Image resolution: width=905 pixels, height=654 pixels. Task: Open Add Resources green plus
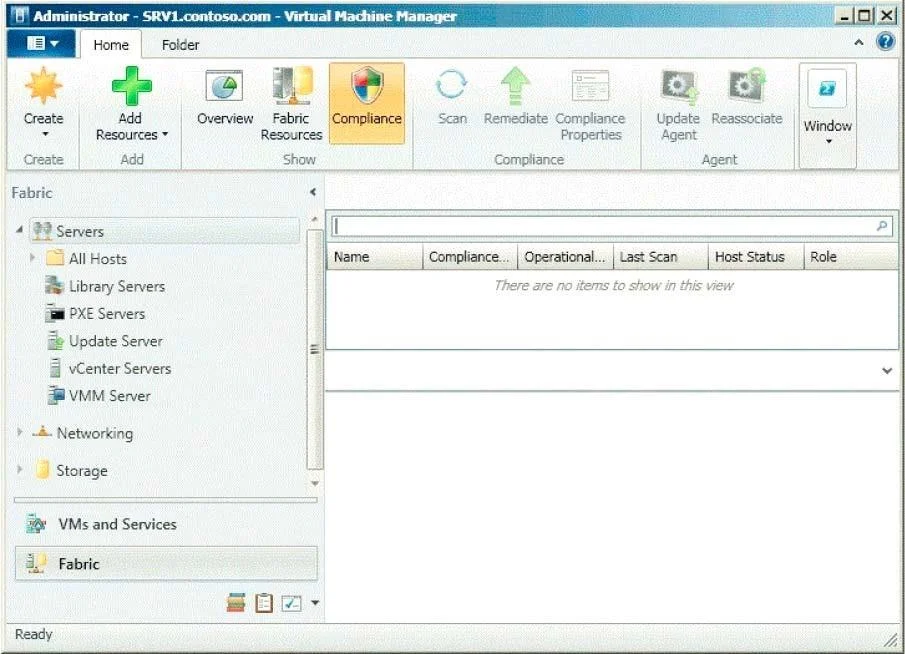tap(131, 87)
